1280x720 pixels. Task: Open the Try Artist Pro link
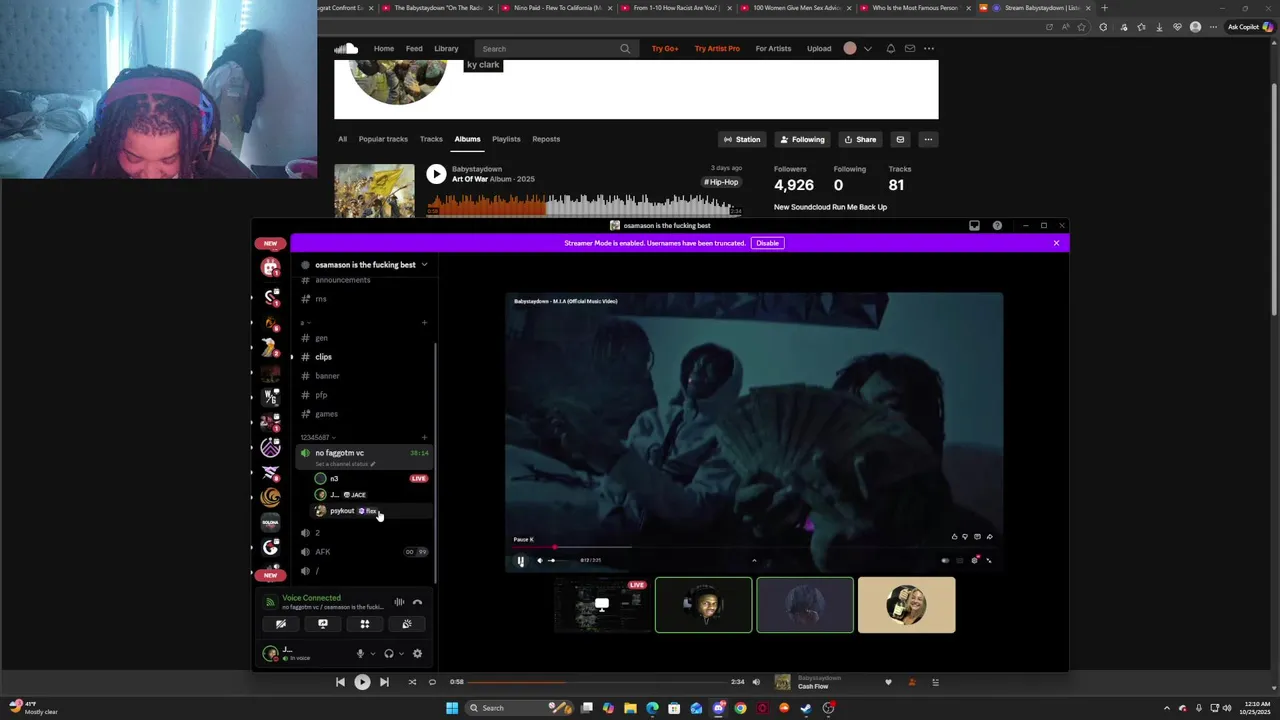(717, 48)
